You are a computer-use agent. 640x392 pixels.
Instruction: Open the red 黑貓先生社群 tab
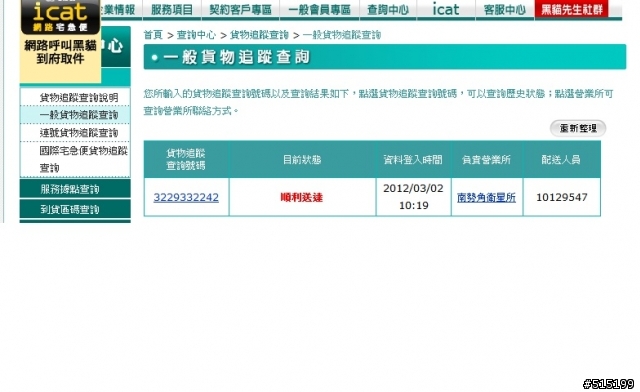(x=571, y=9)
